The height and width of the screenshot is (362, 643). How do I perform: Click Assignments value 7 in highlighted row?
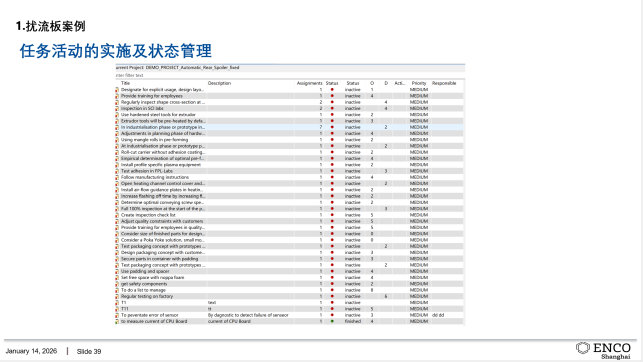tap(321, 127)
